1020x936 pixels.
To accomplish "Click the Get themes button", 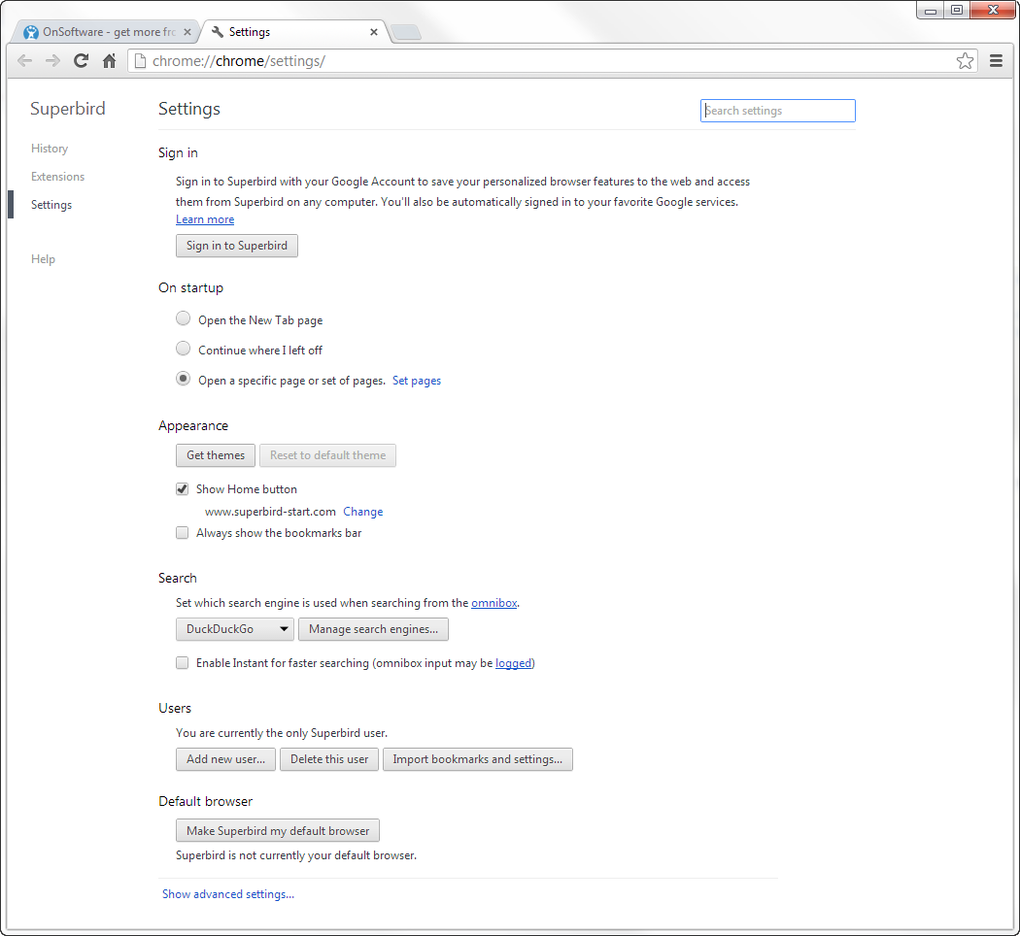I will click(215, 455).
